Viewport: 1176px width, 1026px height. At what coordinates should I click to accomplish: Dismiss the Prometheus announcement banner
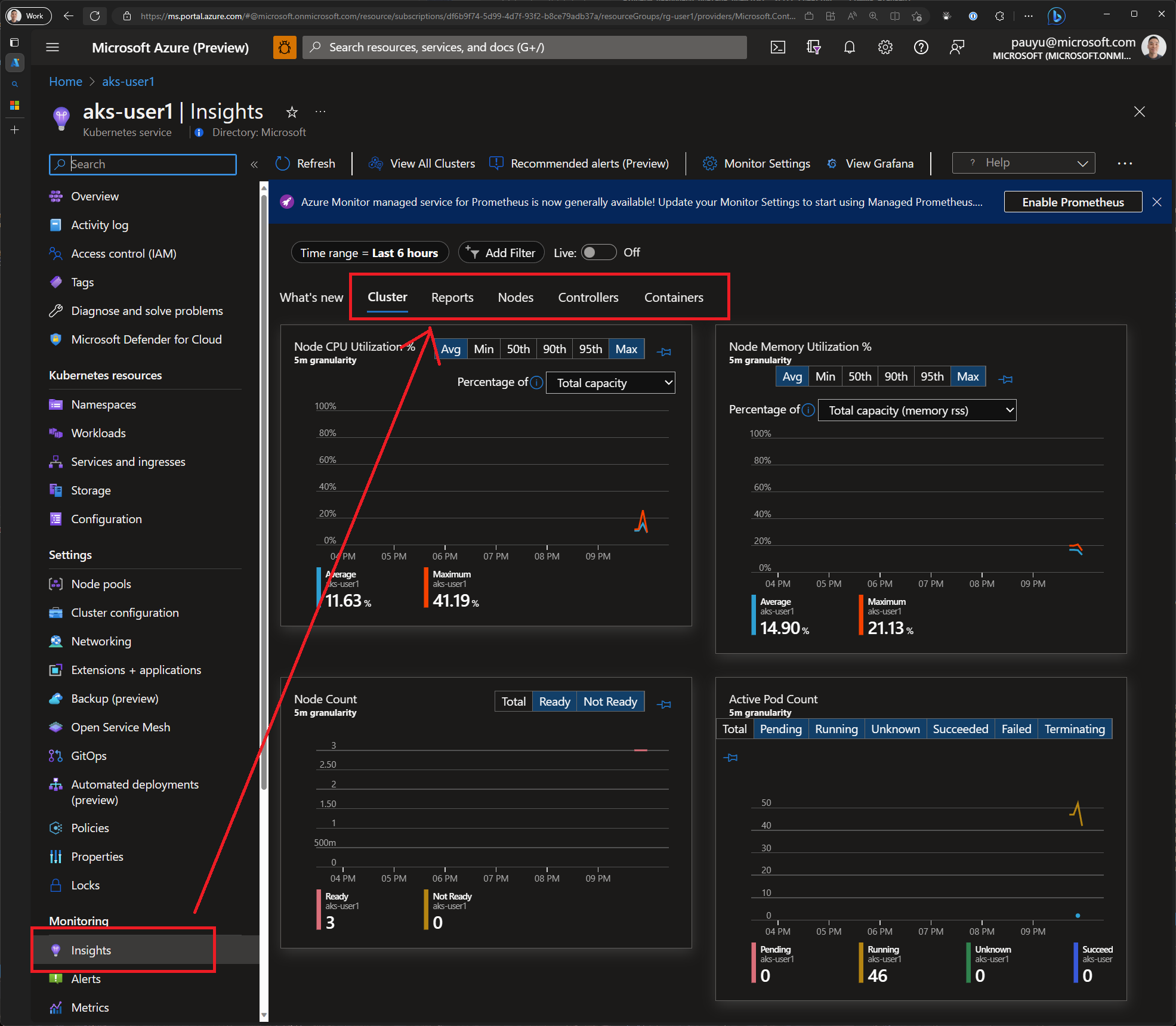coord(1157,202)
